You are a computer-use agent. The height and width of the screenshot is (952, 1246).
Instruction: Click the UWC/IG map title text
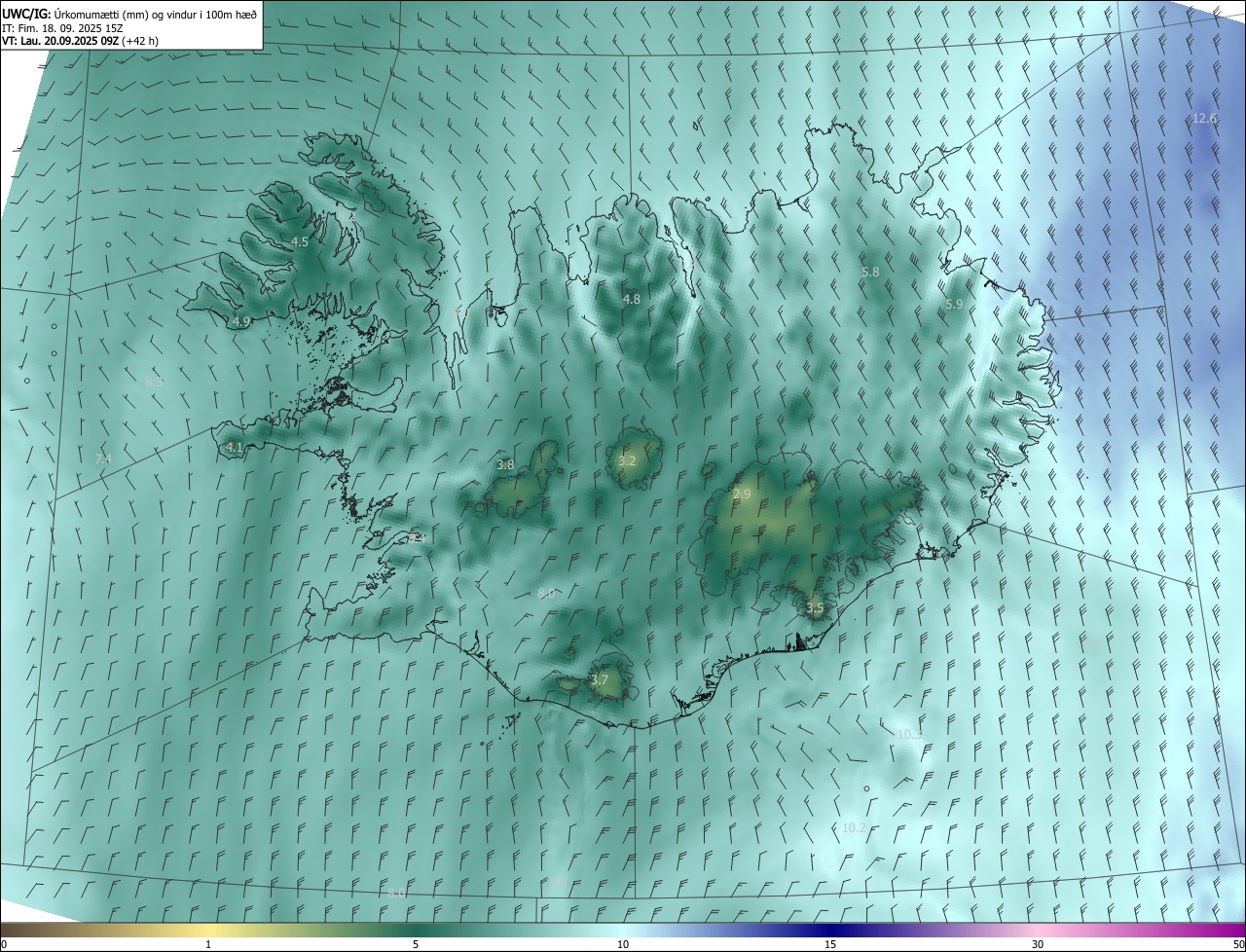130,14
